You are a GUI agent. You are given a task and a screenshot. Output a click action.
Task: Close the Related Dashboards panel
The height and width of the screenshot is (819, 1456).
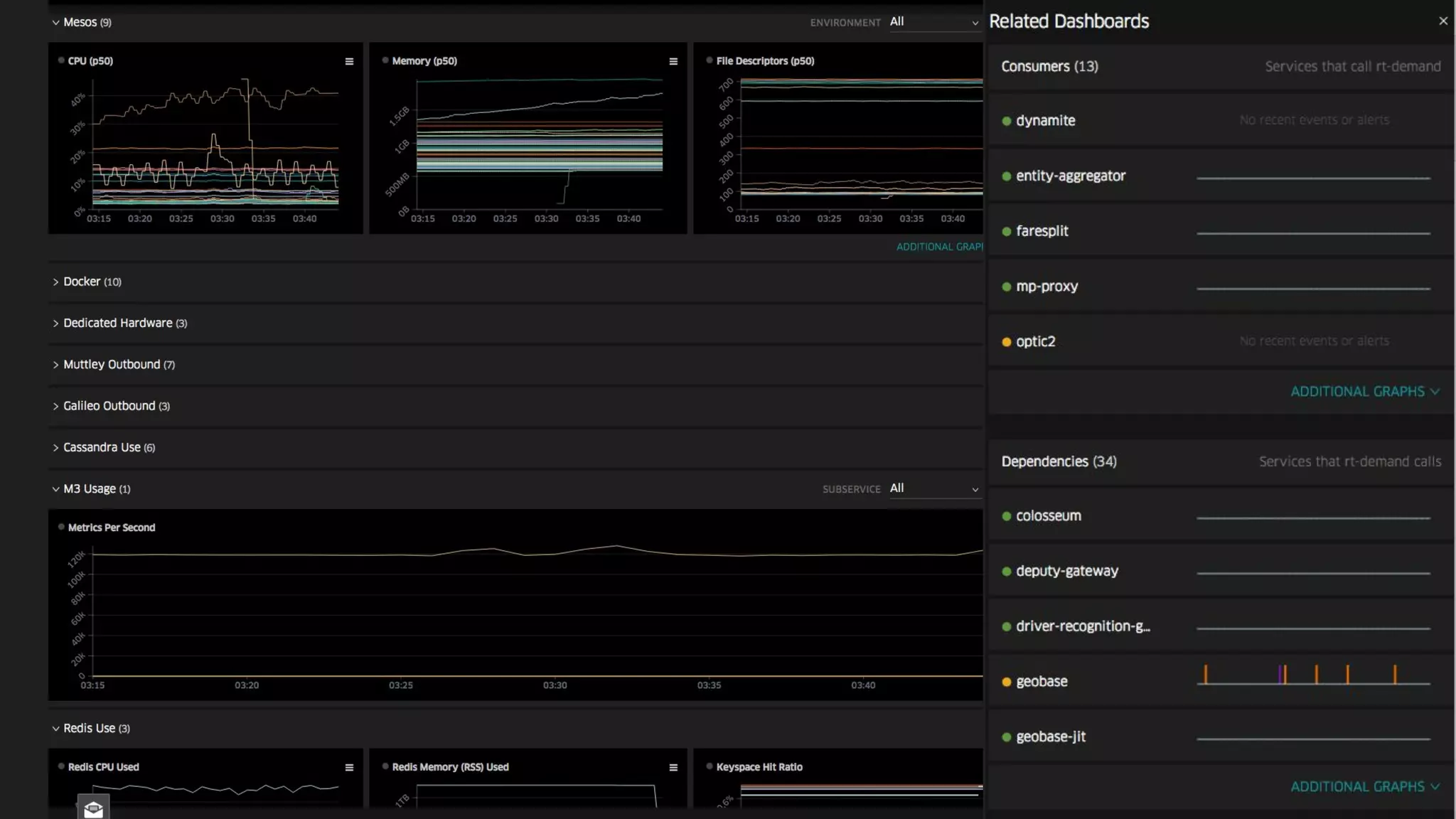pos(1443,21)
